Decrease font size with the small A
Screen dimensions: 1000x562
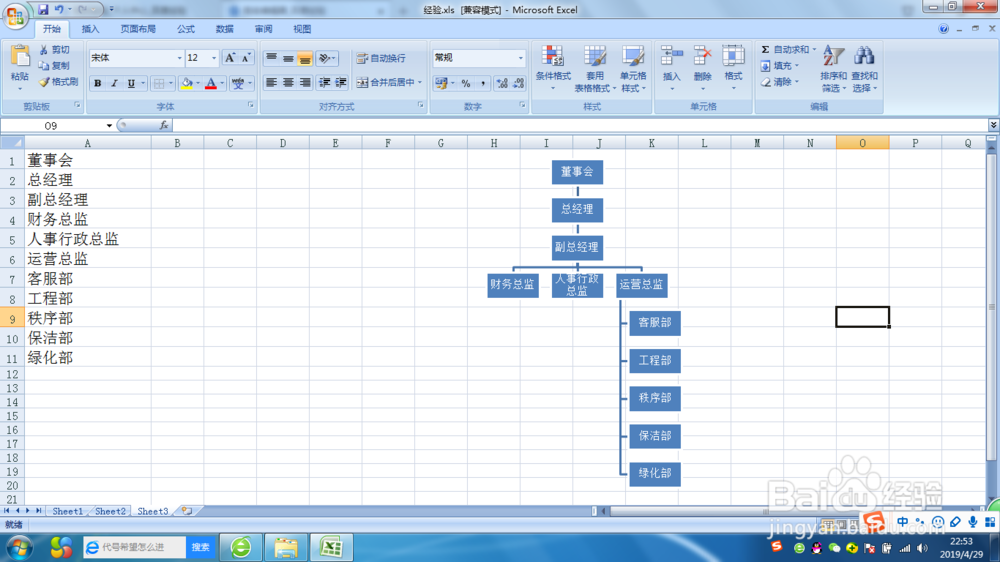click(246, 58)
